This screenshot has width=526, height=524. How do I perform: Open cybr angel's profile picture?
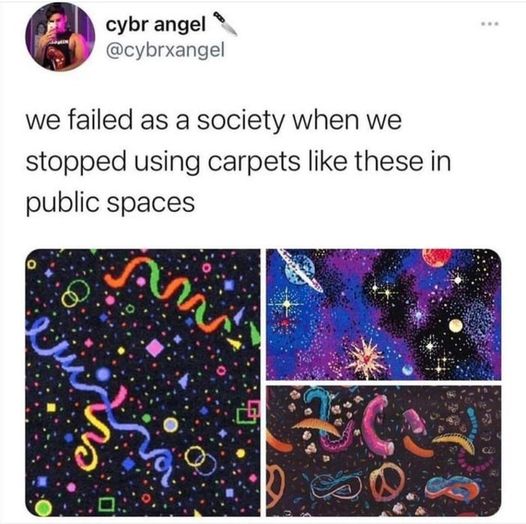(x=60, y=37)
